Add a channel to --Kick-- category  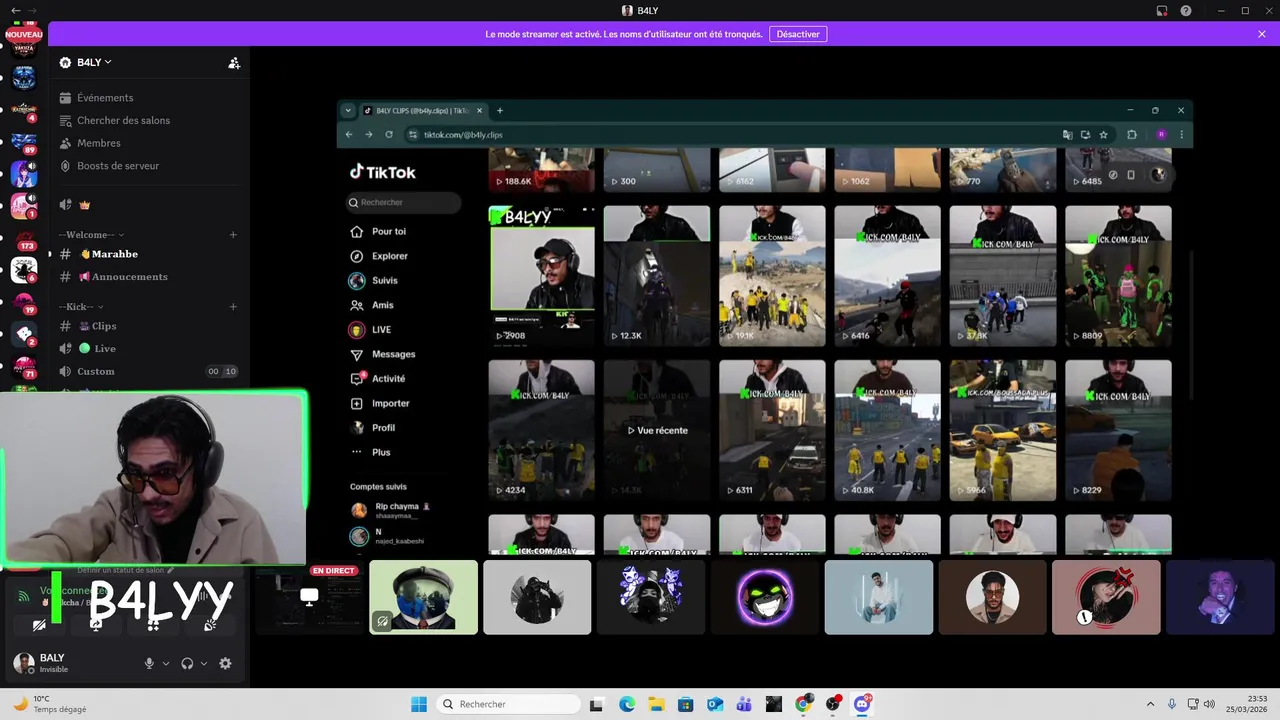233,307
